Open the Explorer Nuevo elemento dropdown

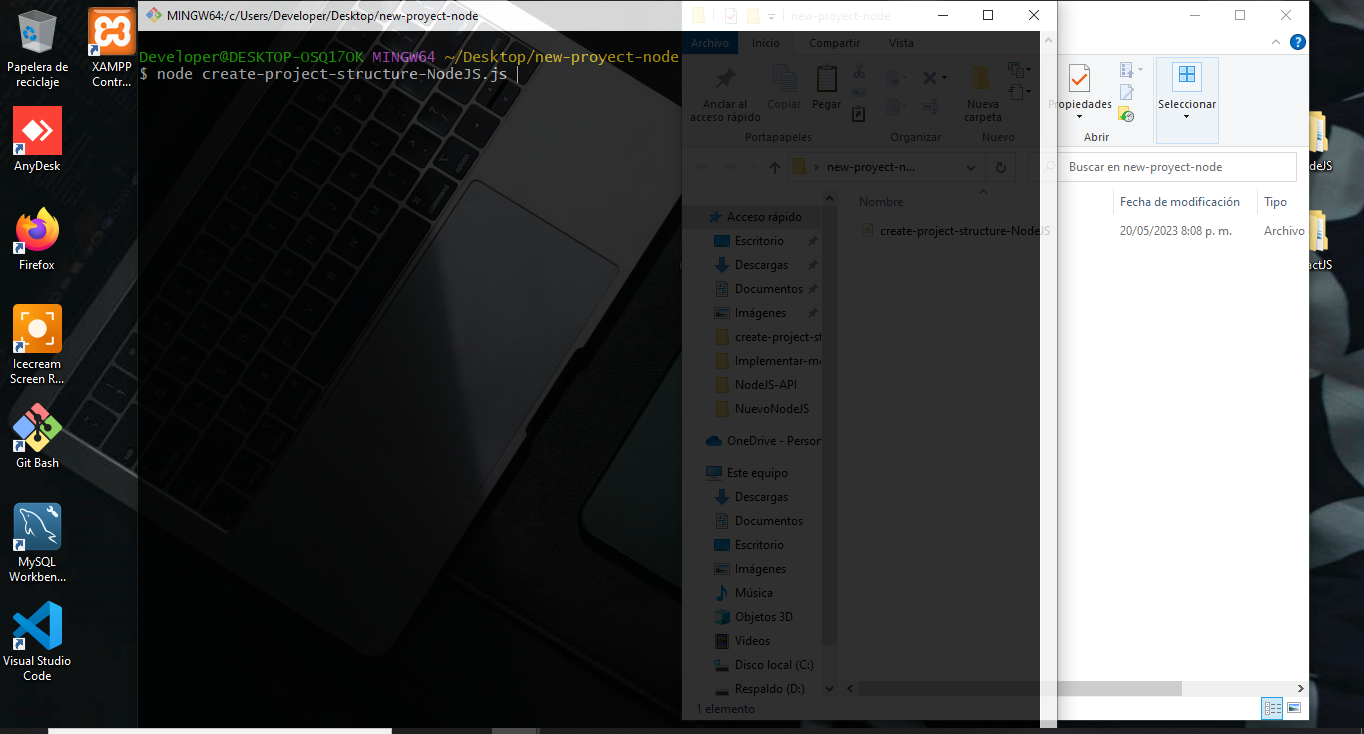pos(1019,70)
